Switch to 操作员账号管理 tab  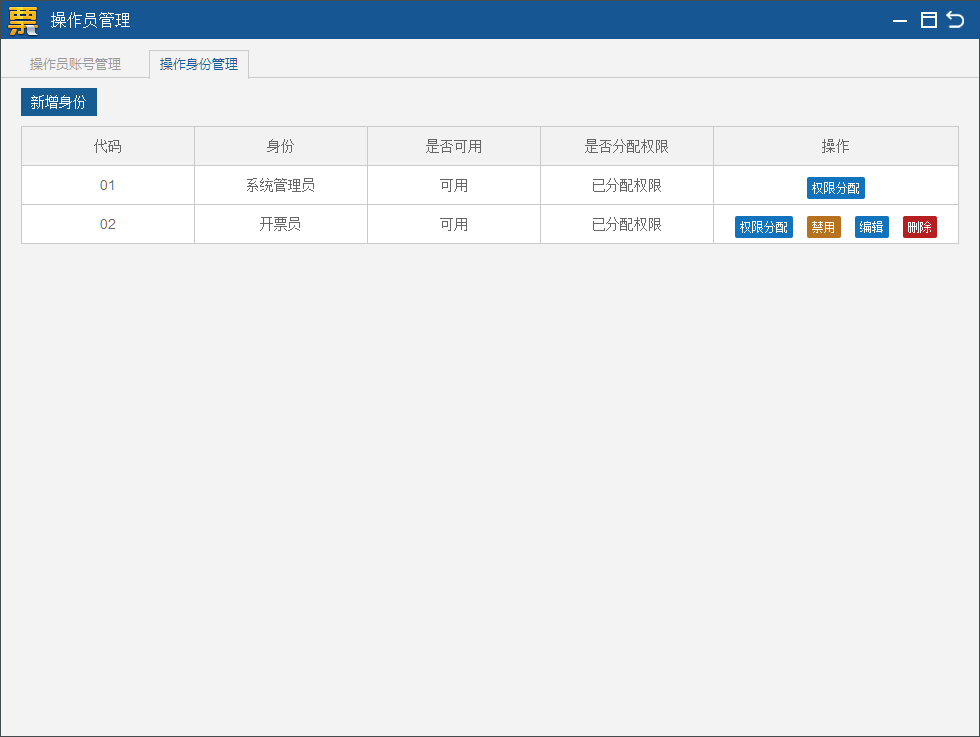[x=75, y=64]
